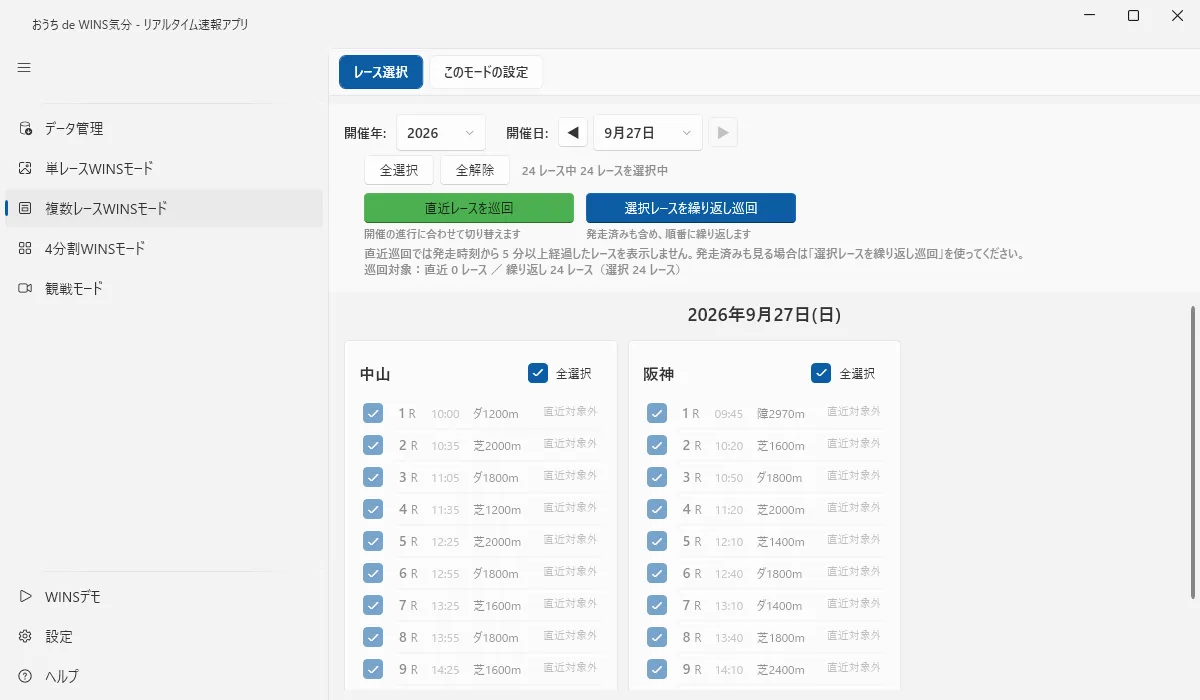Uncheck 中山 1R 10:00 race
Image resolution: width=1200 pixels, height=700 pixels.
tap(373, 413)
